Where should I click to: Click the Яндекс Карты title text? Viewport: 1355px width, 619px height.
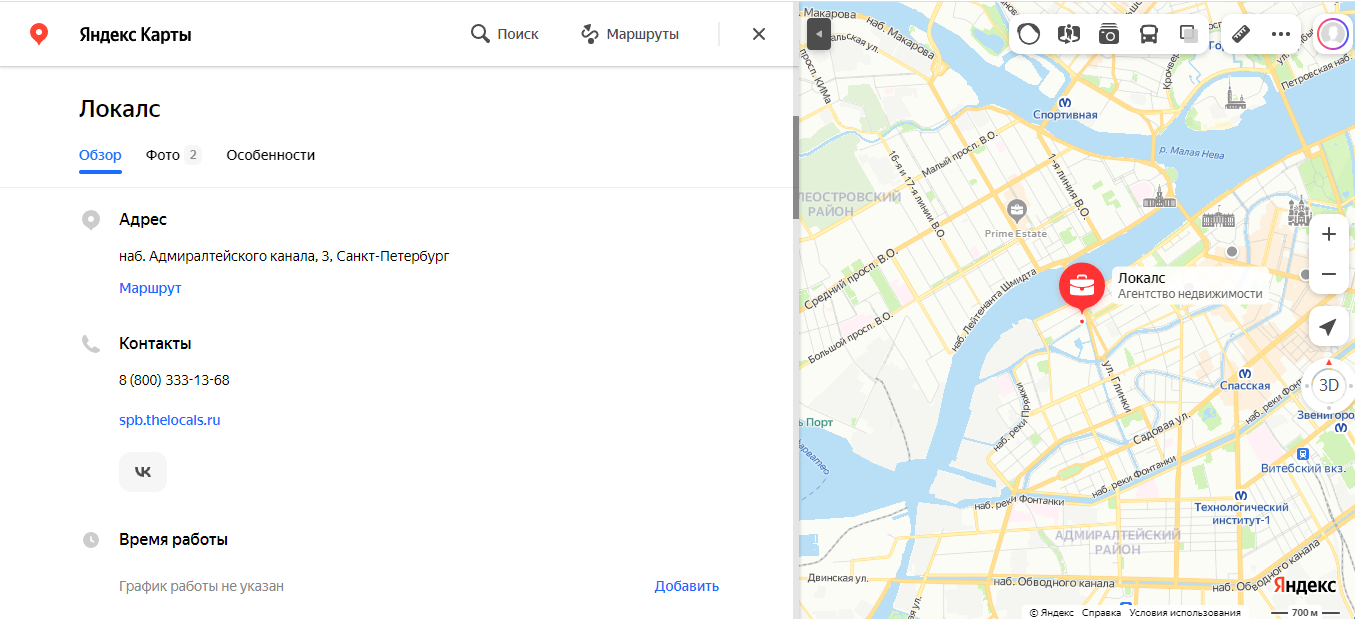click(135, 34)
